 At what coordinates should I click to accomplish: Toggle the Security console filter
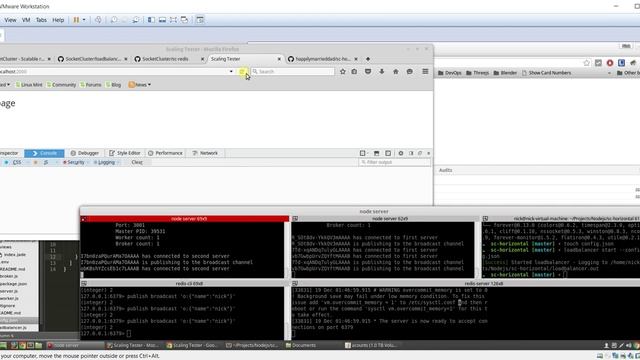coord(74,162)
